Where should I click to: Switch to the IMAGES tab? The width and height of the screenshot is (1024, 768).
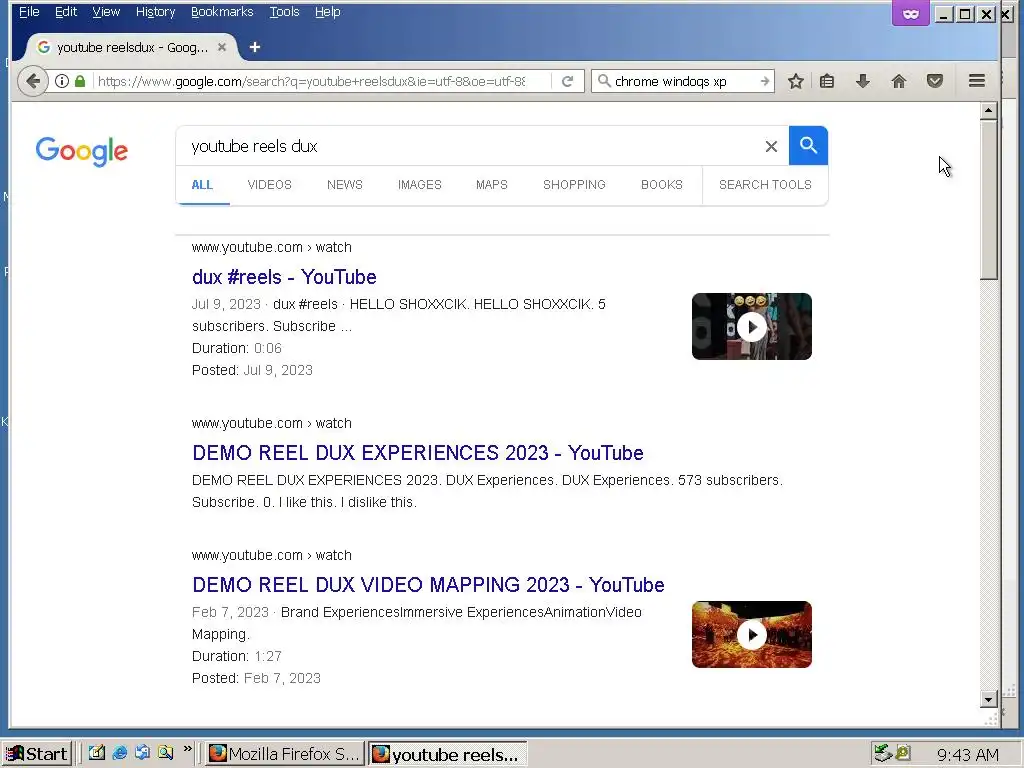419,185
